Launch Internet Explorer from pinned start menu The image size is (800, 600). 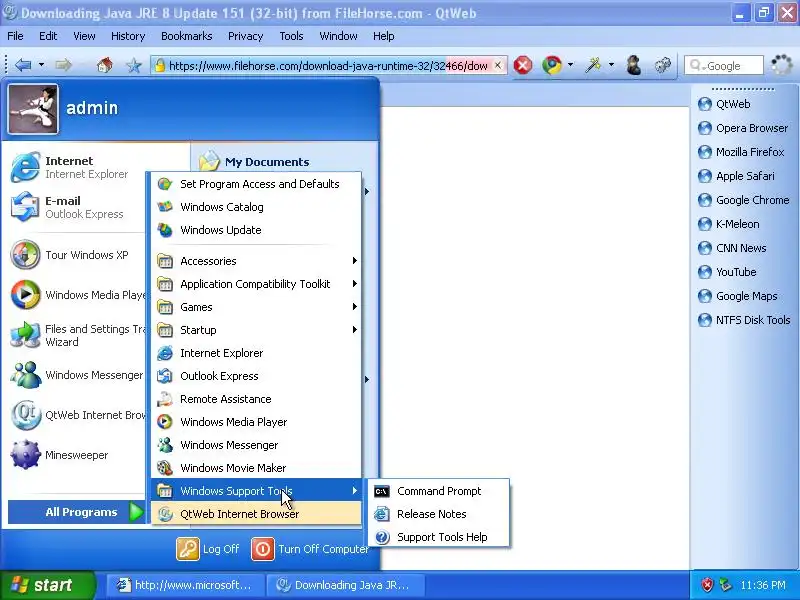(x=77, y=167)
